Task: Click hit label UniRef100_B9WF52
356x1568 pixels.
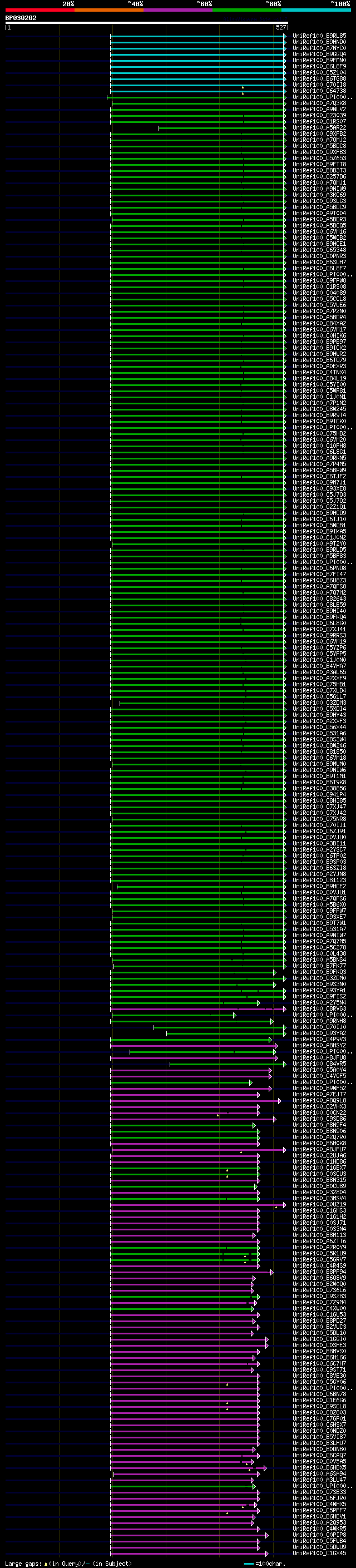Action: tap(319, 1088)
